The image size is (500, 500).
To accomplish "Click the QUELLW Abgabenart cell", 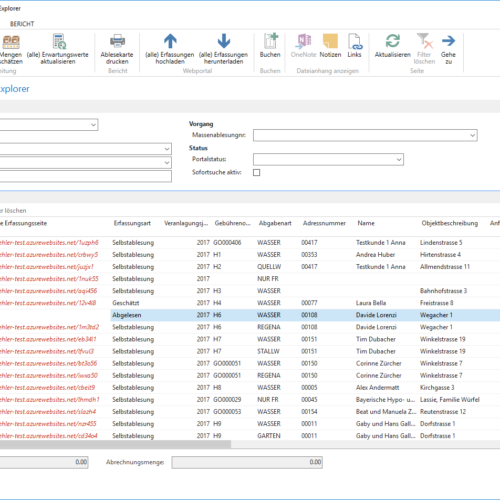I will [x=269, y=267].
